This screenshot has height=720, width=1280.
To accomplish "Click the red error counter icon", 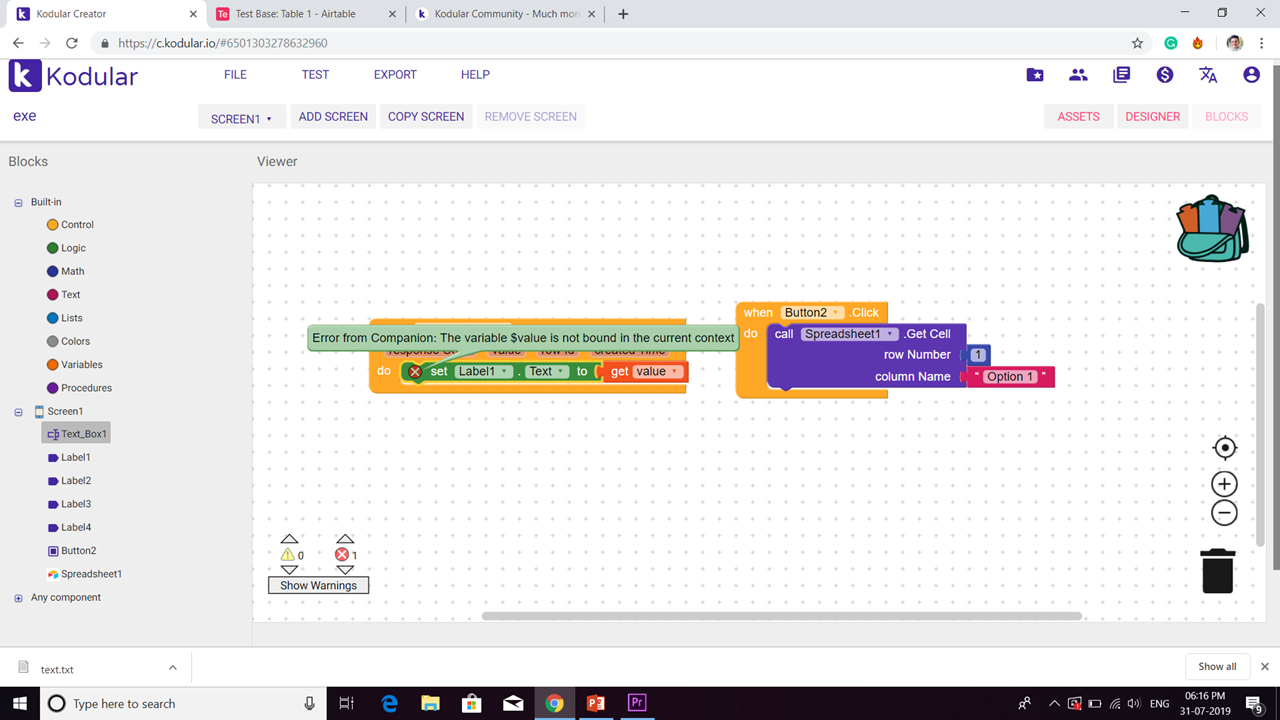I will coord(342,554).
